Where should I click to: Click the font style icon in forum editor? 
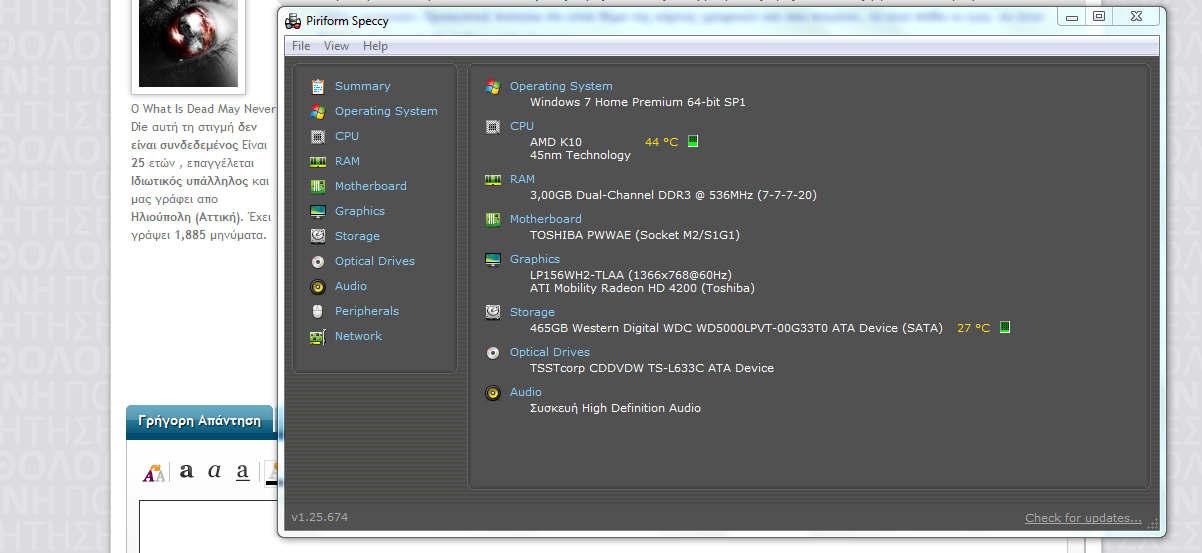[154, 472]
